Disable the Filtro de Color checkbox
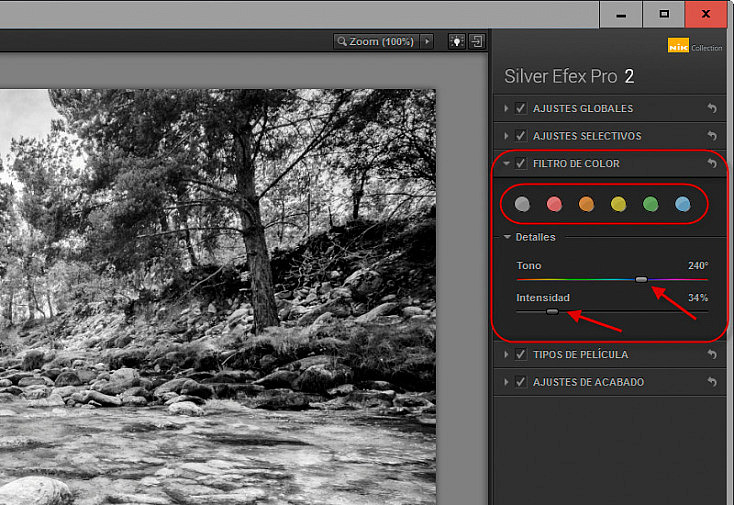Viewport: 734px width, 505px height. click(x=521, y=163)
